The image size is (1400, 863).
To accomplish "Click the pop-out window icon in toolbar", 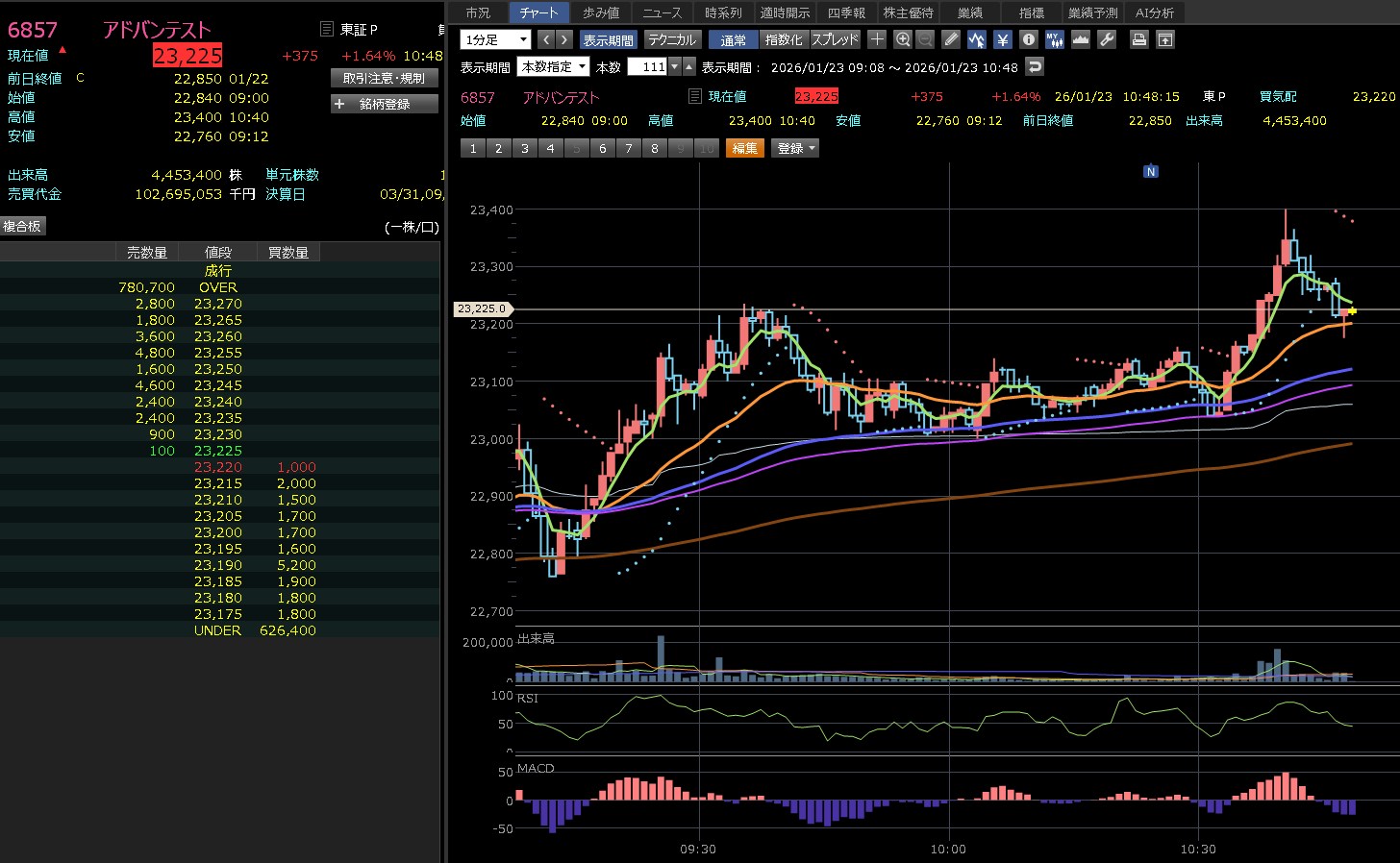I will [1164, 39].
